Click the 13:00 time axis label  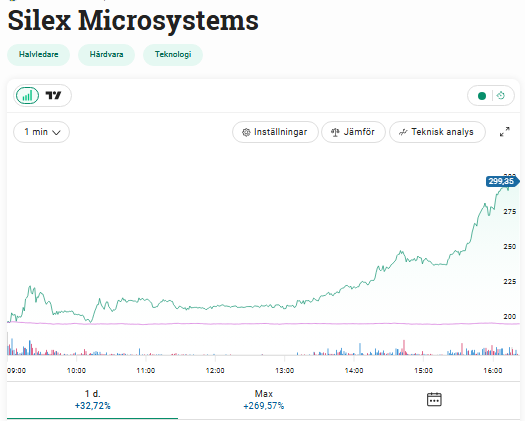[x=285, y=371]
